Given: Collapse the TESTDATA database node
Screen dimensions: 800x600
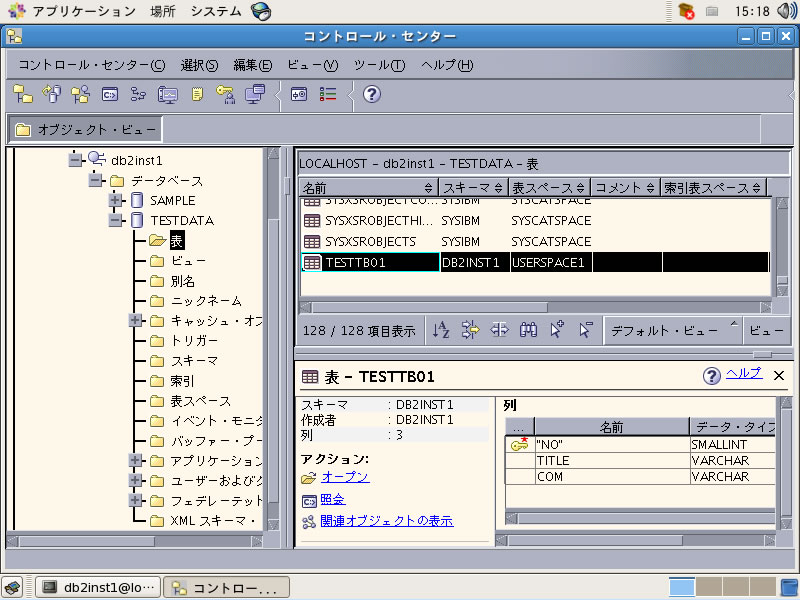Looking at the screenshot, I should click(x=116, y=220).
